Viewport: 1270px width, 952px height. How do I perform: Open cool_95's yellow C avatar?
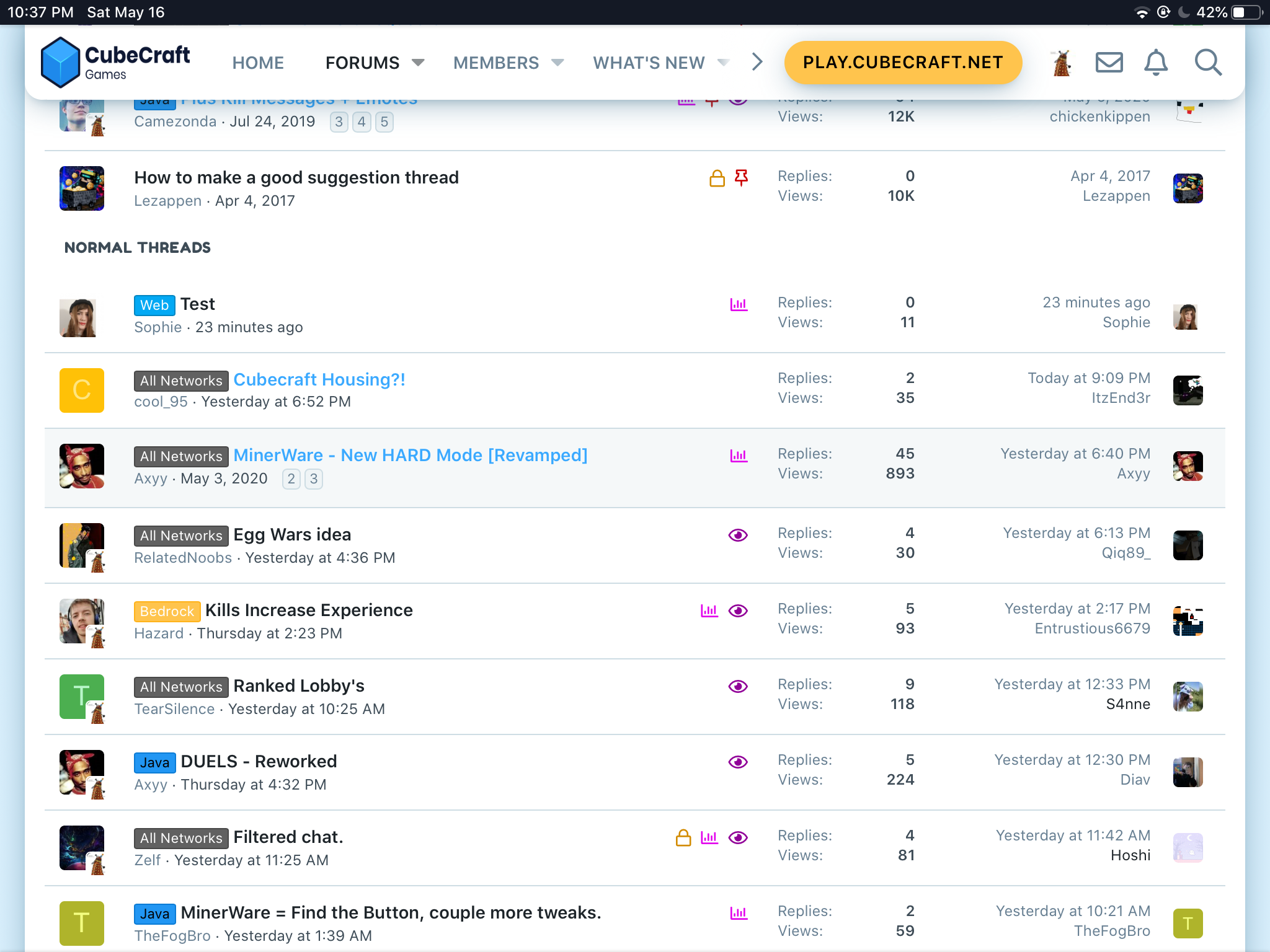[x=82, y=390]
